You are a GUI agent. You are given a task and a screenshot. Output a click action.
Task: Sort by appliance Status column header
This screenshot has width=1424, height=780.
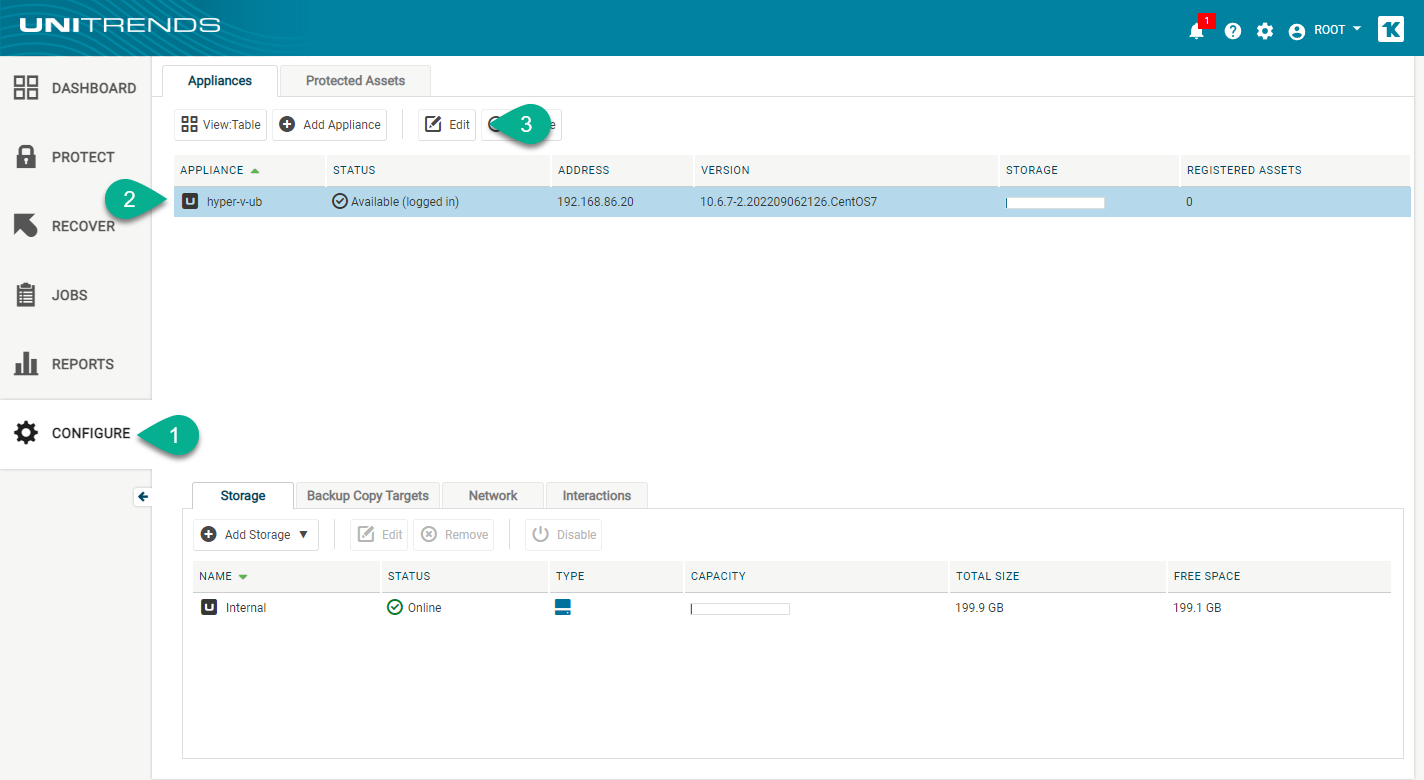coord(438,170)
